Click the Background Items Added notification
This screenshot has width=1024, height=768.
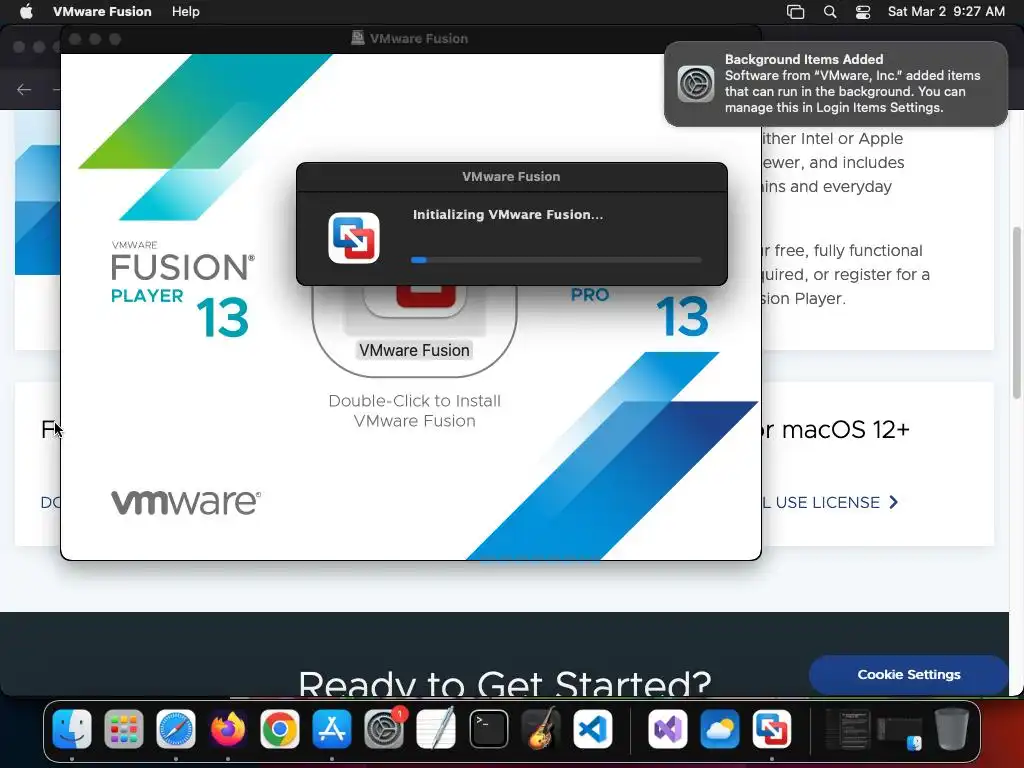coord(836,84)
